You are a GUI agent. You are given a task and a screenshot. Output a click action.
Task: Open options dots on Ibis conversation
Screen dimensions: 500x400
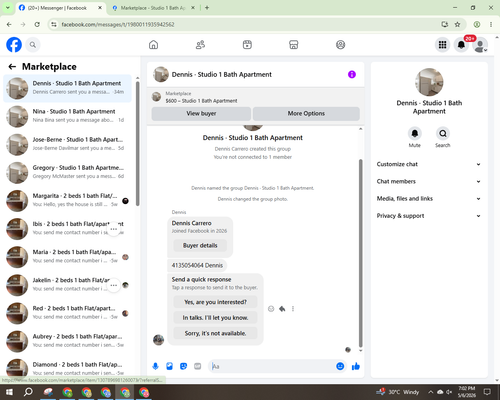[x=114, y=229]
